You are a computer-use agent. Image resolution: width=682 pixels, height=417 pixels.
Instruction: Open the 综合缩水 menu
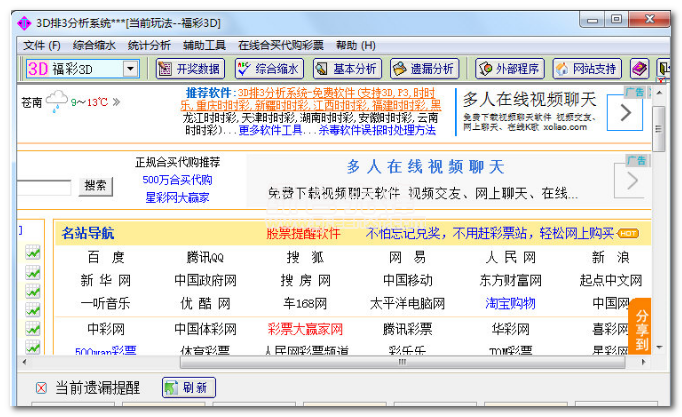pos(94,45)
